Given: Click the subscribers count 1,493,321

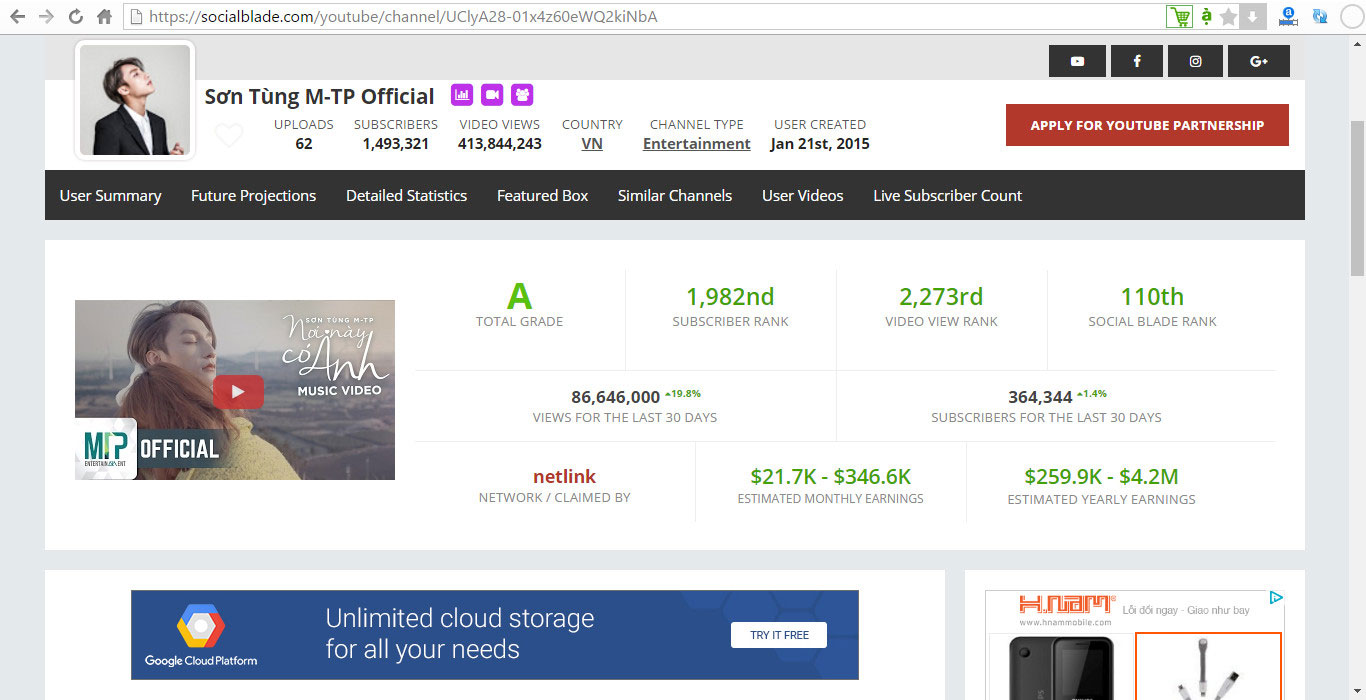Looking at the screenshot, I should click(x=396, y=144).
